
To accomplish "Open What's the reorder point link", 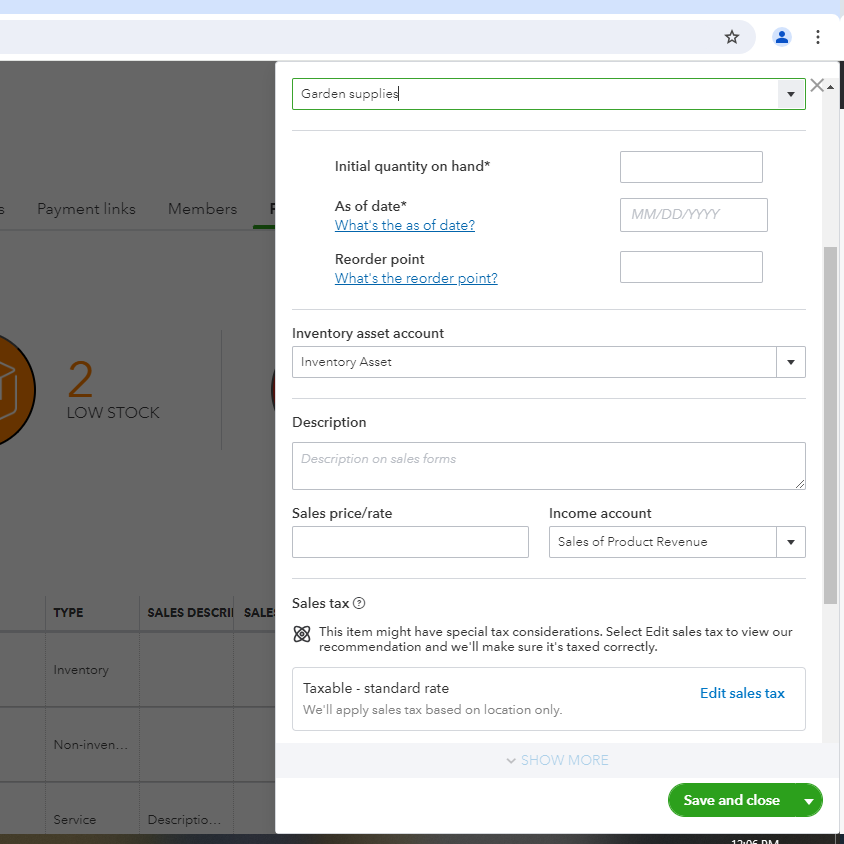I will [416, 278].
